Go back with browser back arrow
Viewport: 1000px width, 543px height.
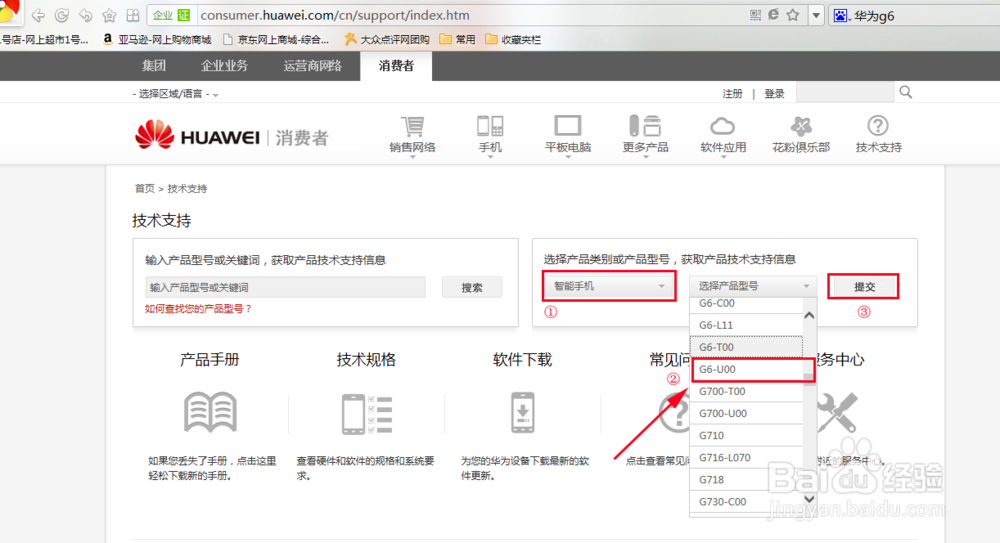pos(38,15)
